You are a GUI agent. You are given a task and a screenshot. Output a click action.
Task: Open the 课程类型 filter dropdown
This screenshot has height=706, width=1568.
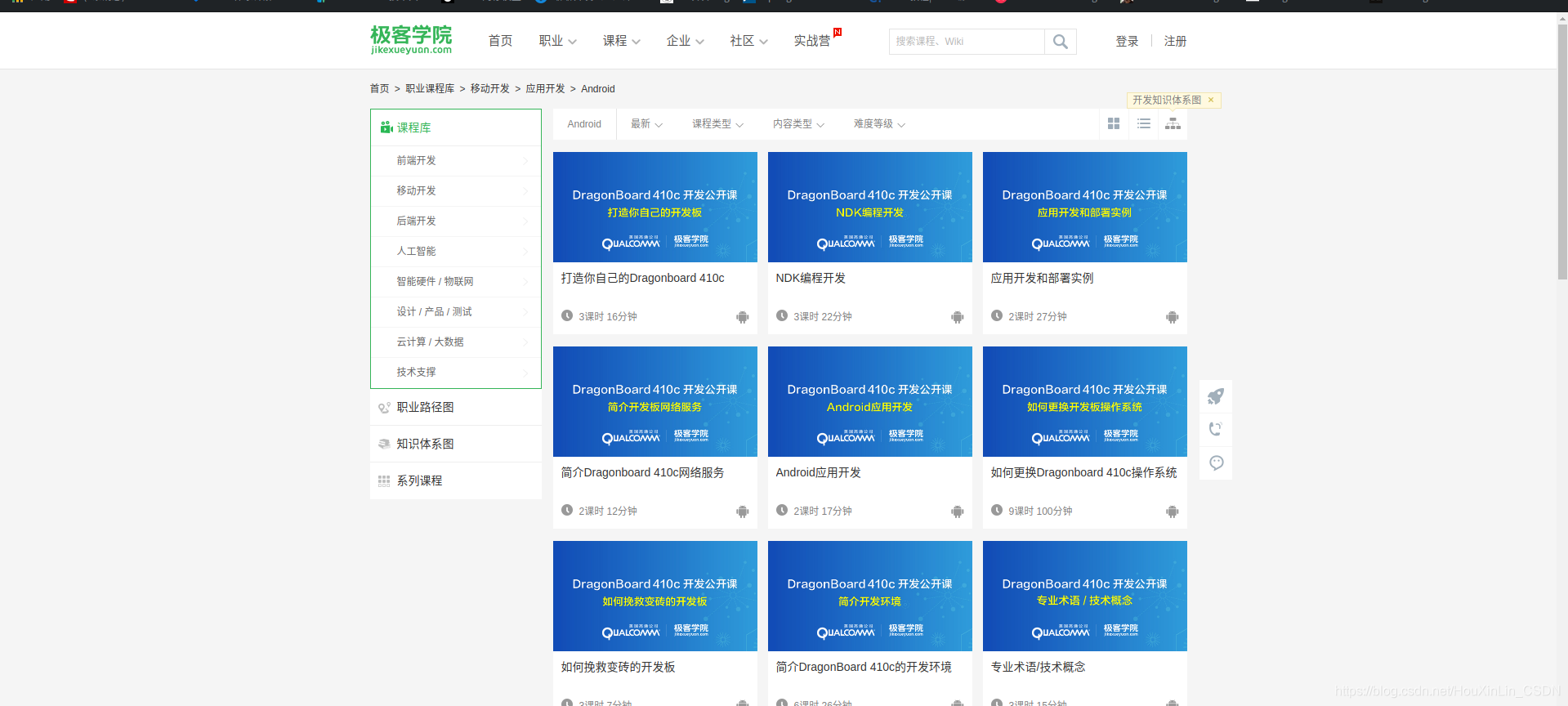tap(717, 124)
